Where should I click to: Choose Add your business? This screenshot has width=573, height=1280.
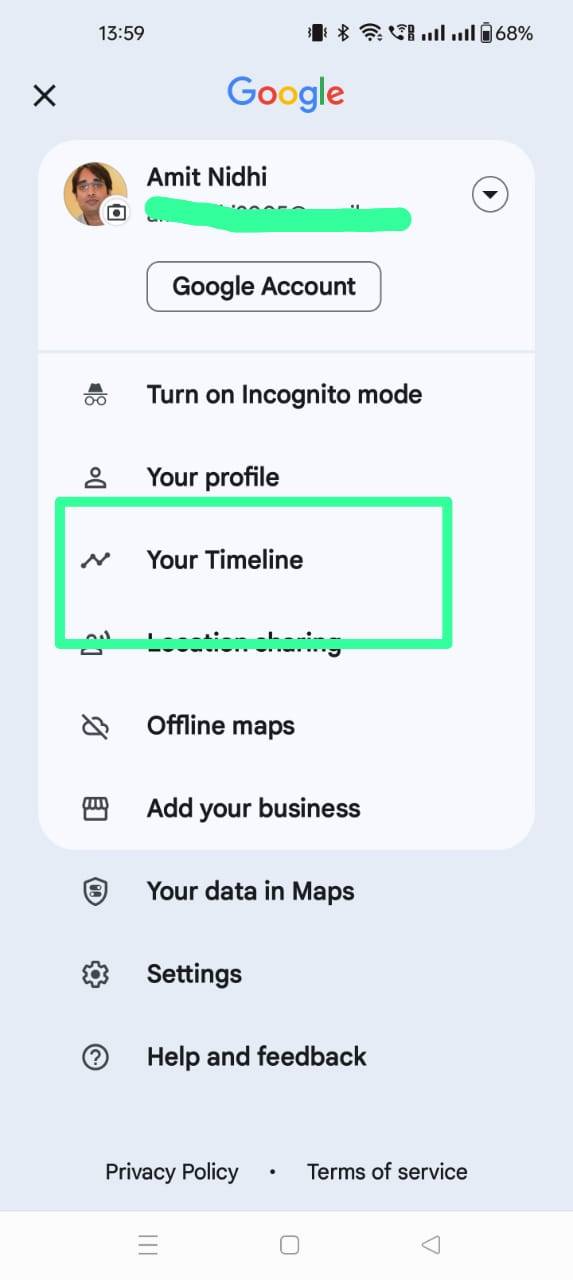(286, 808)
